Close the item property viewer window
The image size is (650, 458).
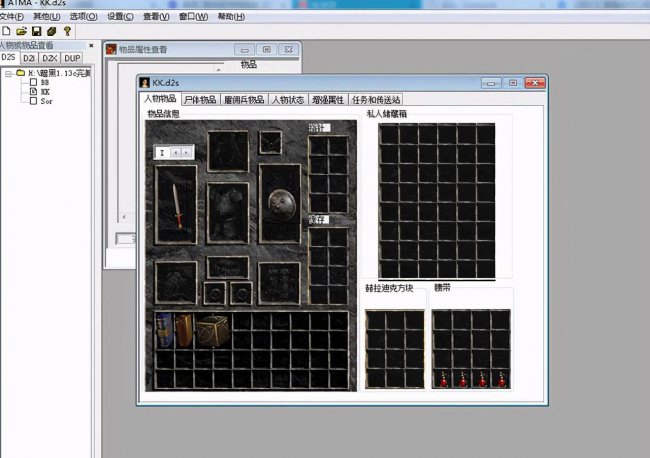[289, 50]
